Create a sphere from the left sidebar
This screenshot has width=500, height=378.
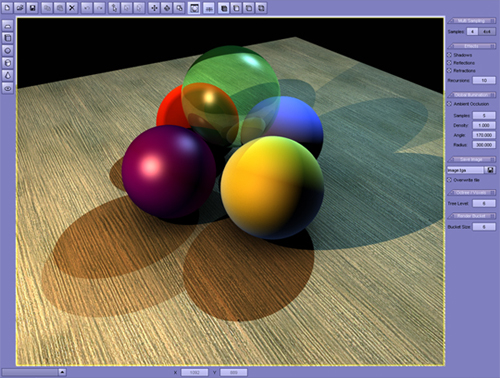tap(8, 50)
